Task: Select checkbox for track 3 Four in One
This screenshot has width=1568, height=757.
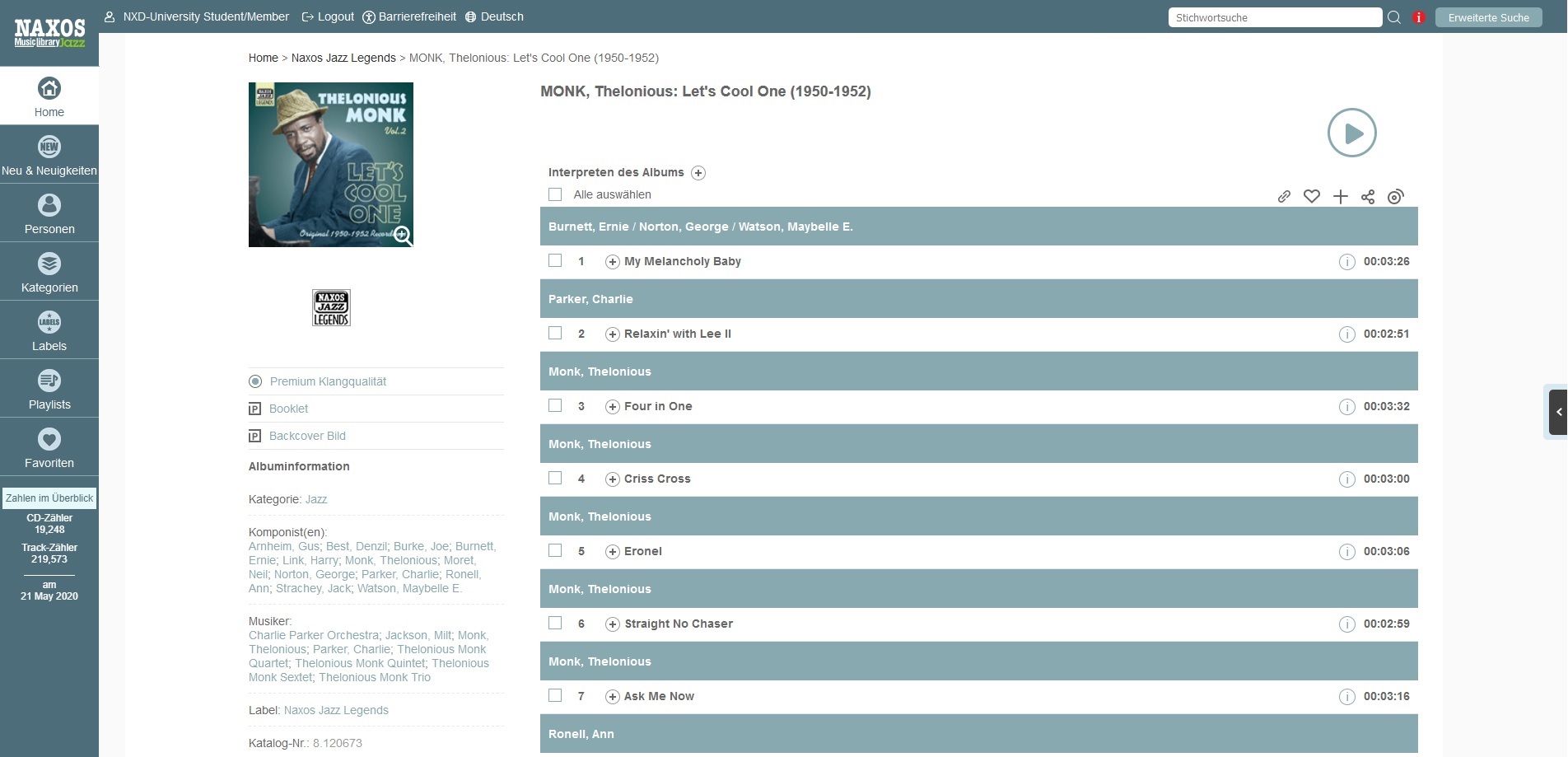Action: 555,405
